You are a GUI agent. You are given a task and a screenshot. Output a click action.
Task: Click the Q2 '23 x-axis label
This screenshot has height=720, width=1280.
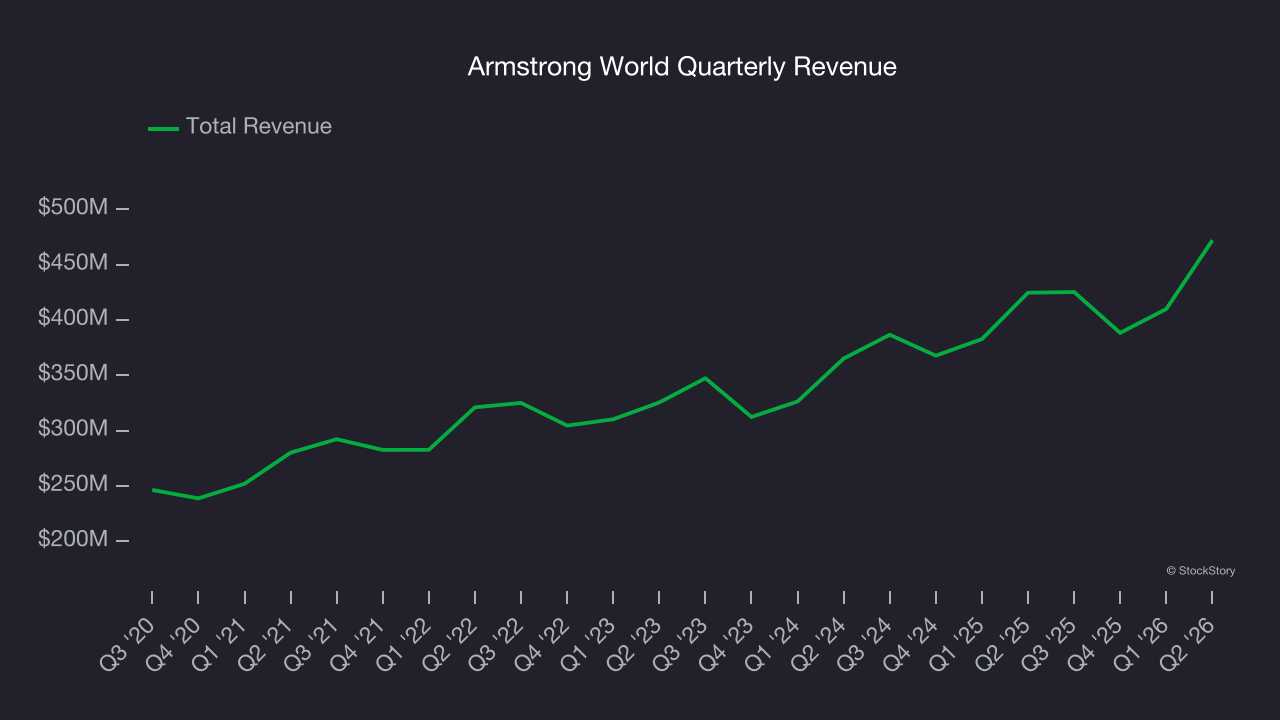tap(634, 644)
